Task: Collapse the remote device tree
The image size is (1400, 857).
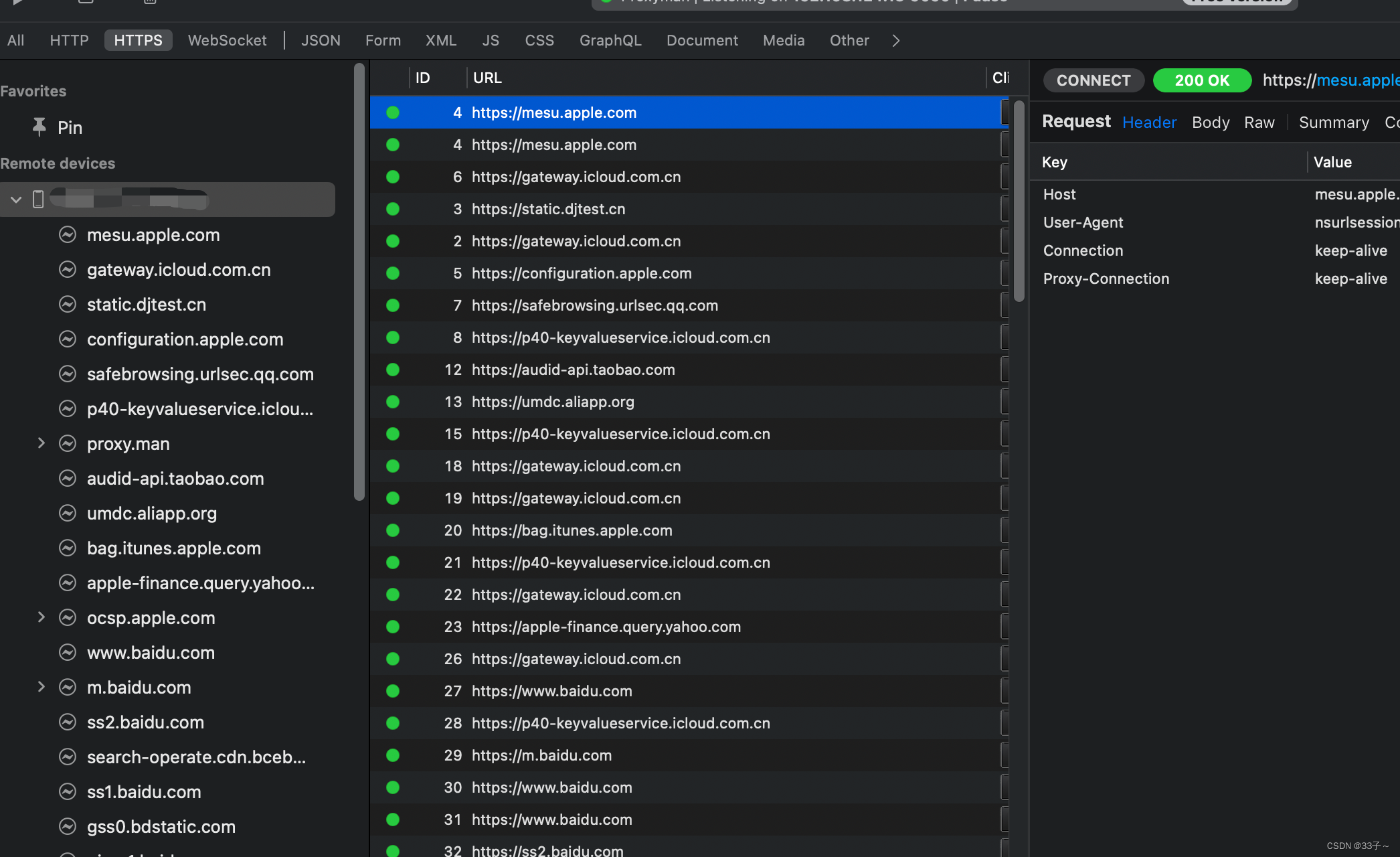Action: point(16,200)
